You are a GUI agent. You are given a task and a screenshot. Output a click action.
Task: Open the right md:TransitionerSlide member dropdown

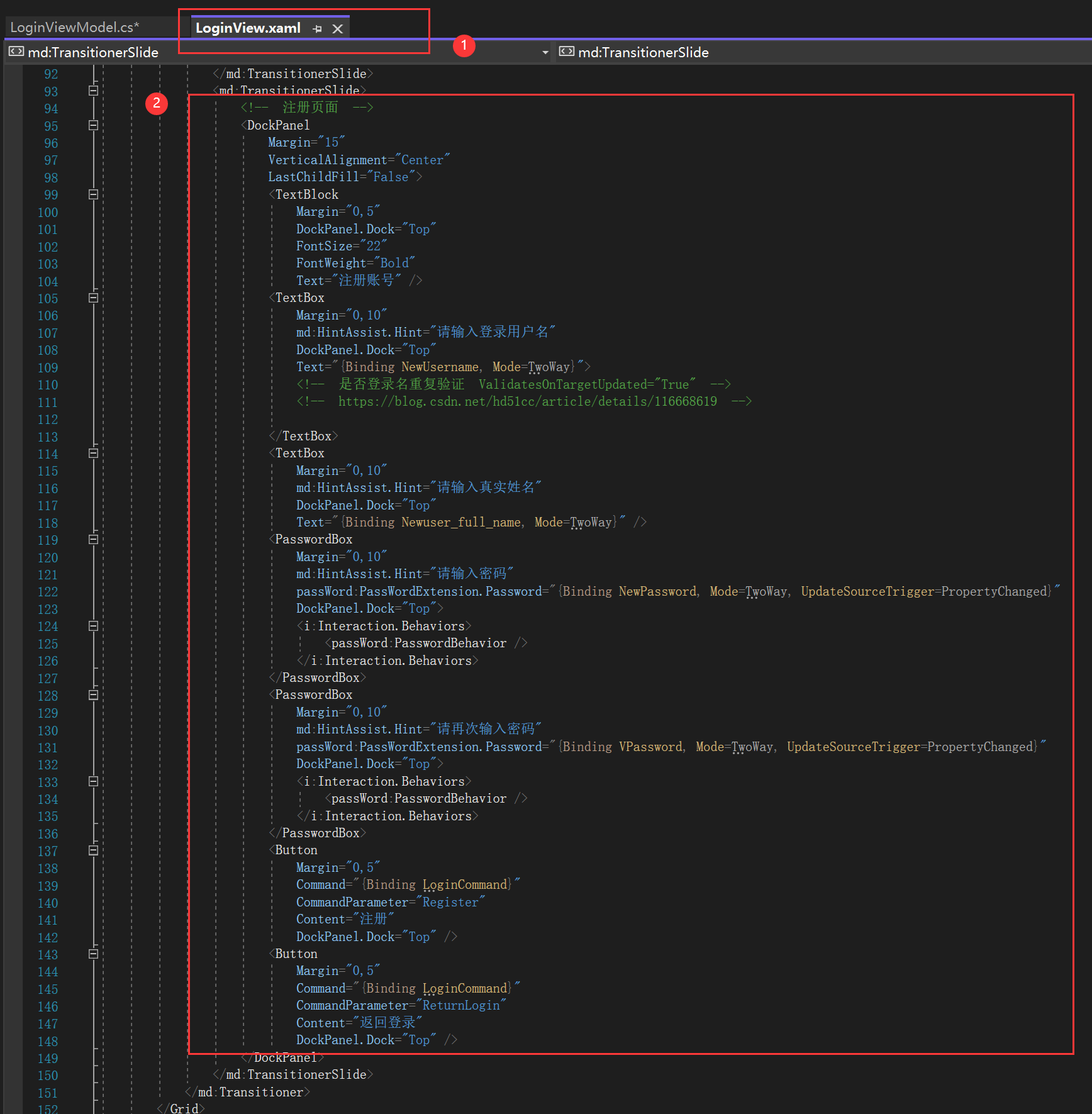[818, 52]
